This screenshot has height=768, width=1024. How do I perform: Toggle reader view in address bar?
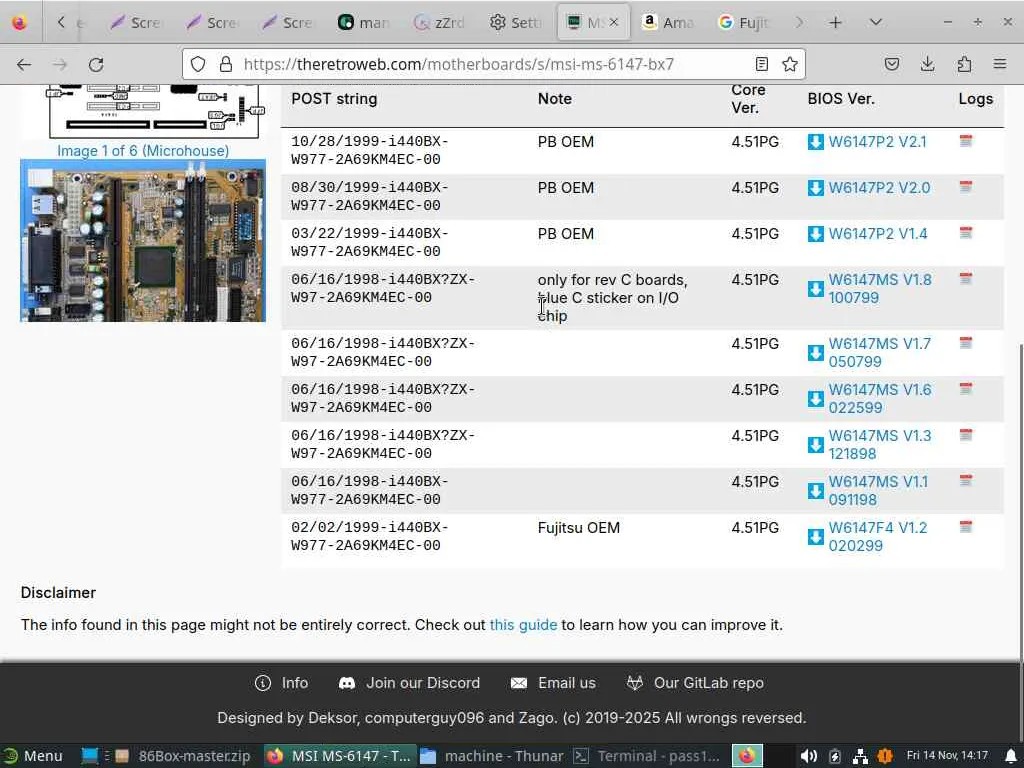coord(761,64)
